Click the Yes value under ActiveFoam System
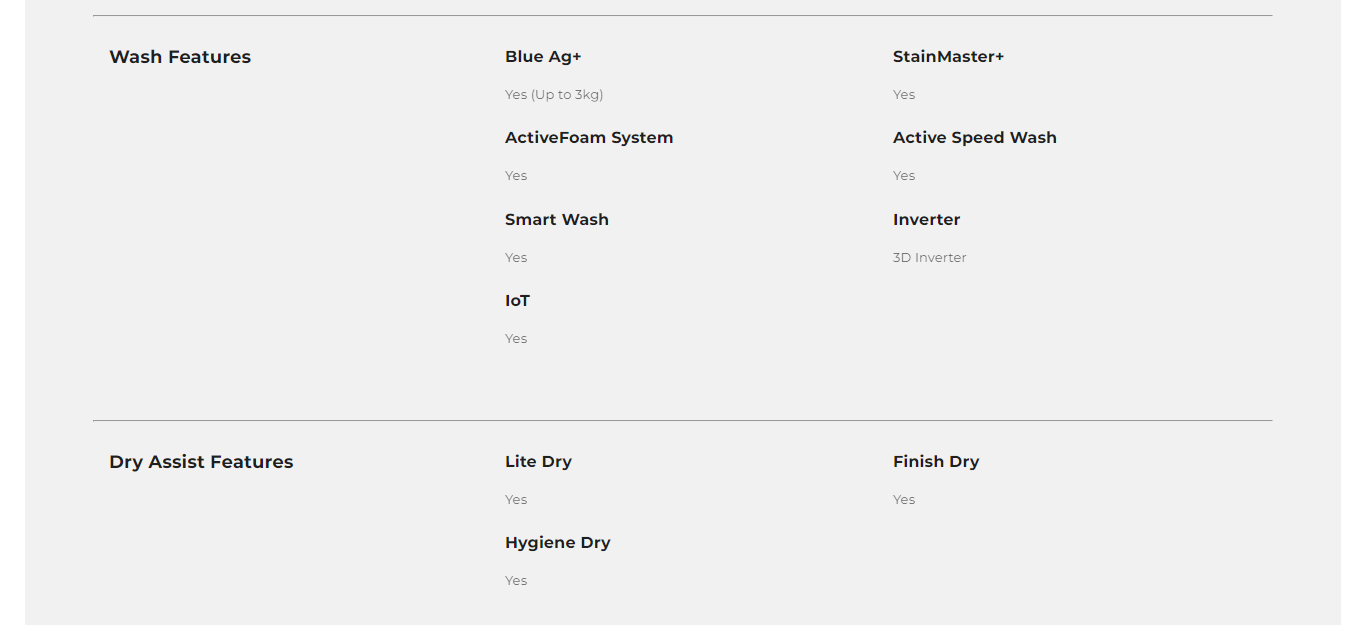This screenshot has width=1360, height=625. 516,176
